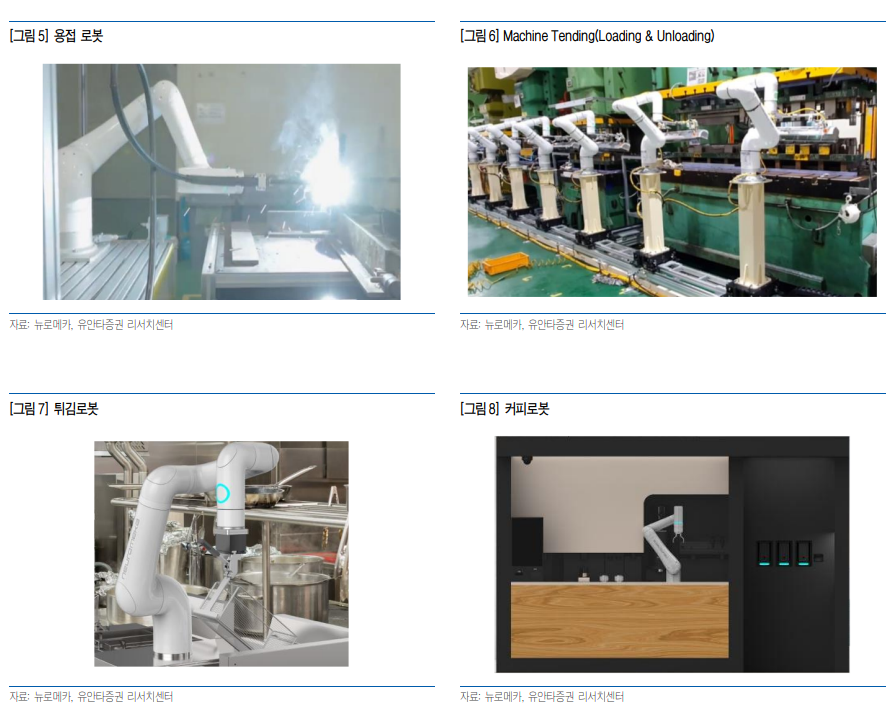Select source line under coffee robot figure
The width and height of the screenshot is (896, 717).
542,696
